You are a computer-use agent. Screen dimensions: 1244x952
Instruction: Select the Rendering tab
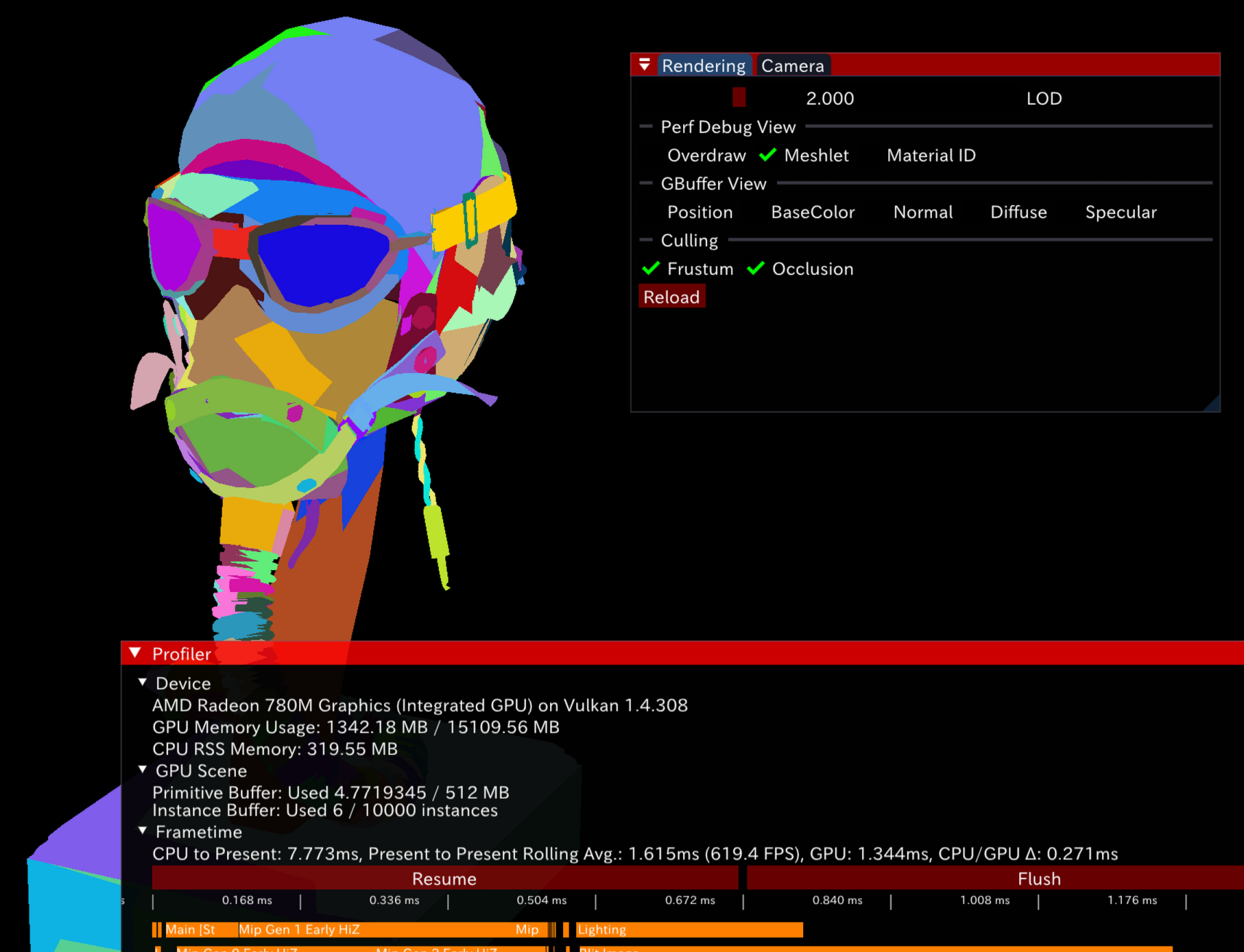click(703, 66)
